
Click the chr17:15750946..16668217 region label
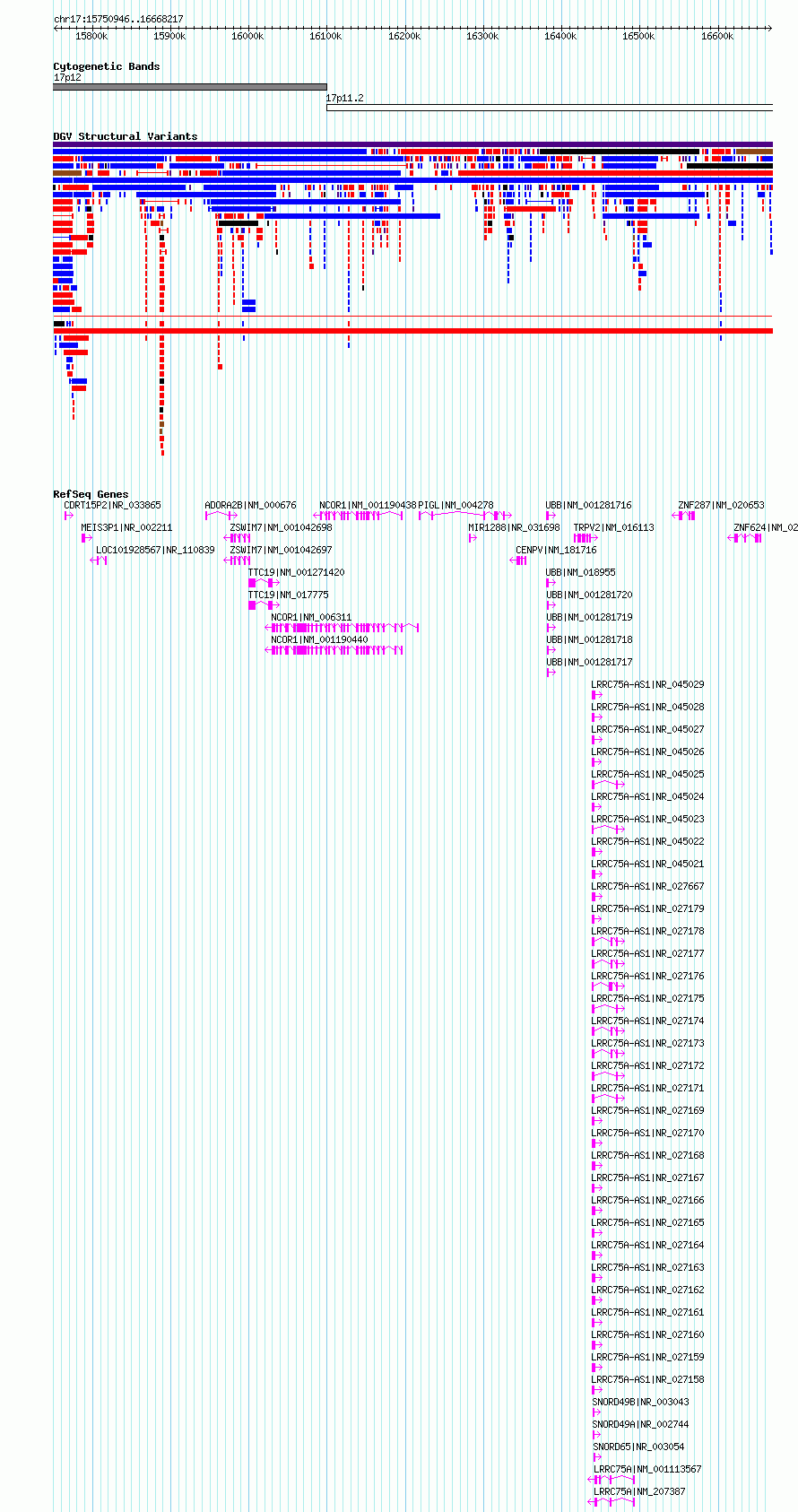(x=118, y=19)
